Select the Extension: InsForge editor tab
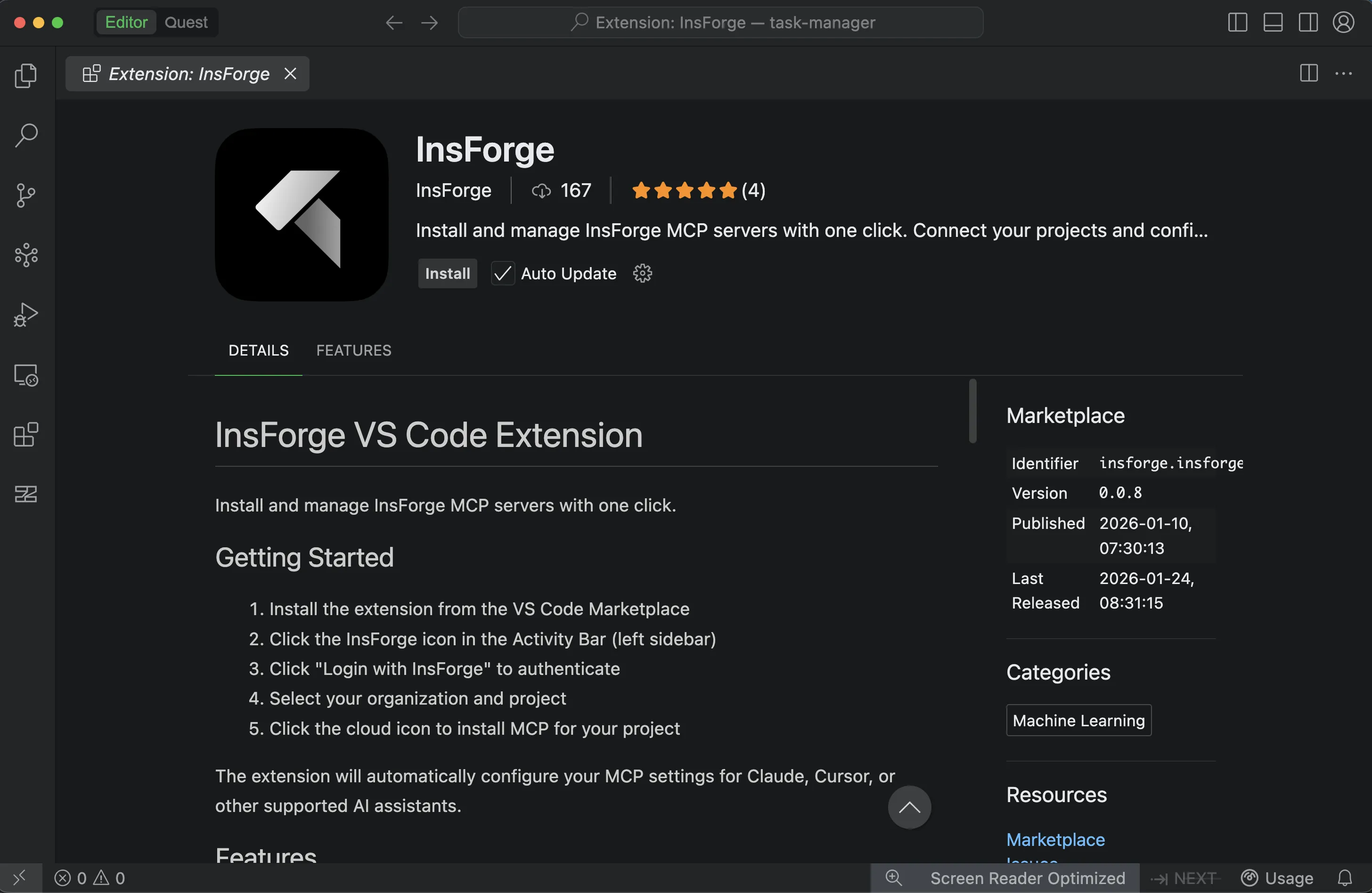Screen dimensions: 1372x893 click(188, 73)
